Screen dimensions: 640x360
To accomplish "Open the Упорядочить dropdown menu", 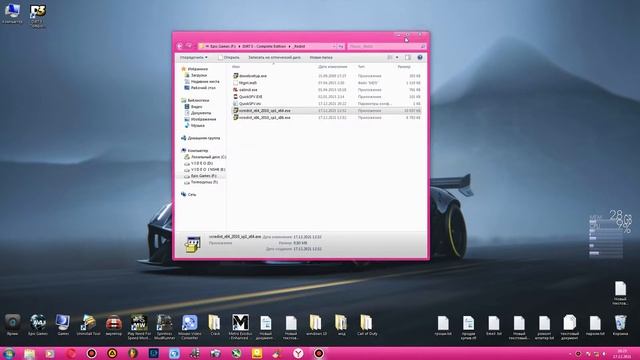I will tap(193, 58).
